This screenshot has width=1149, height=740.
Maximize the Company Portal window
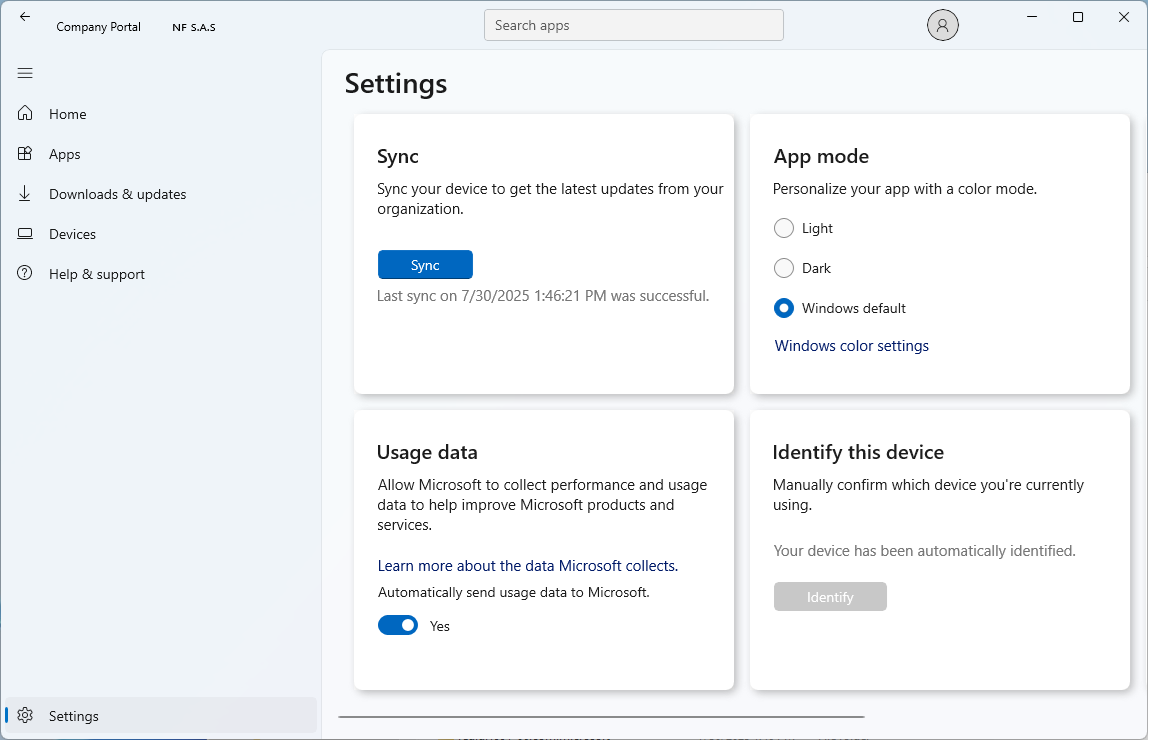1078,17
